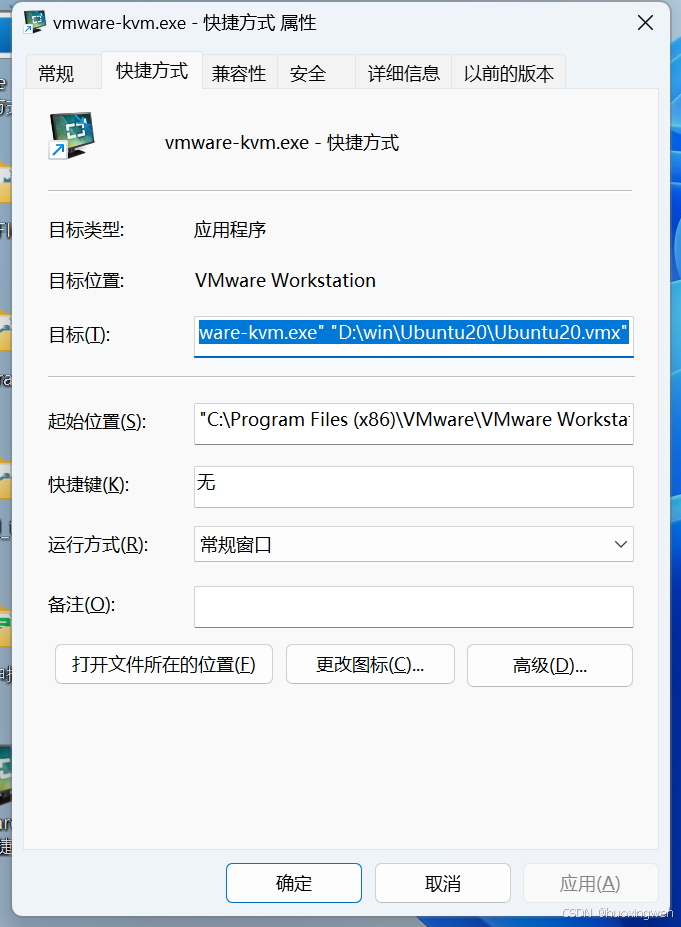This screenshot has width=681, height=927.
Task: Click the dropdown chevron in 运行方式
Action: [x=620, y=544]
